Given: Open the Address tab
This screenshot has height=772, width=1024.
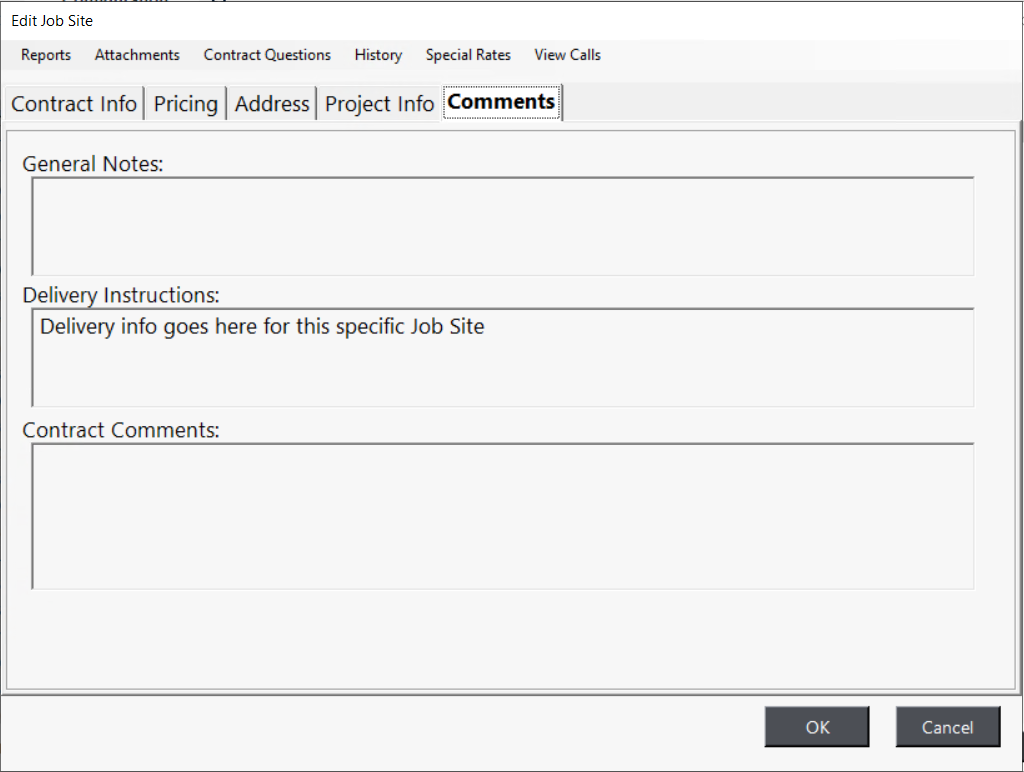Looking at the screenshot, I should click(272, 104).
